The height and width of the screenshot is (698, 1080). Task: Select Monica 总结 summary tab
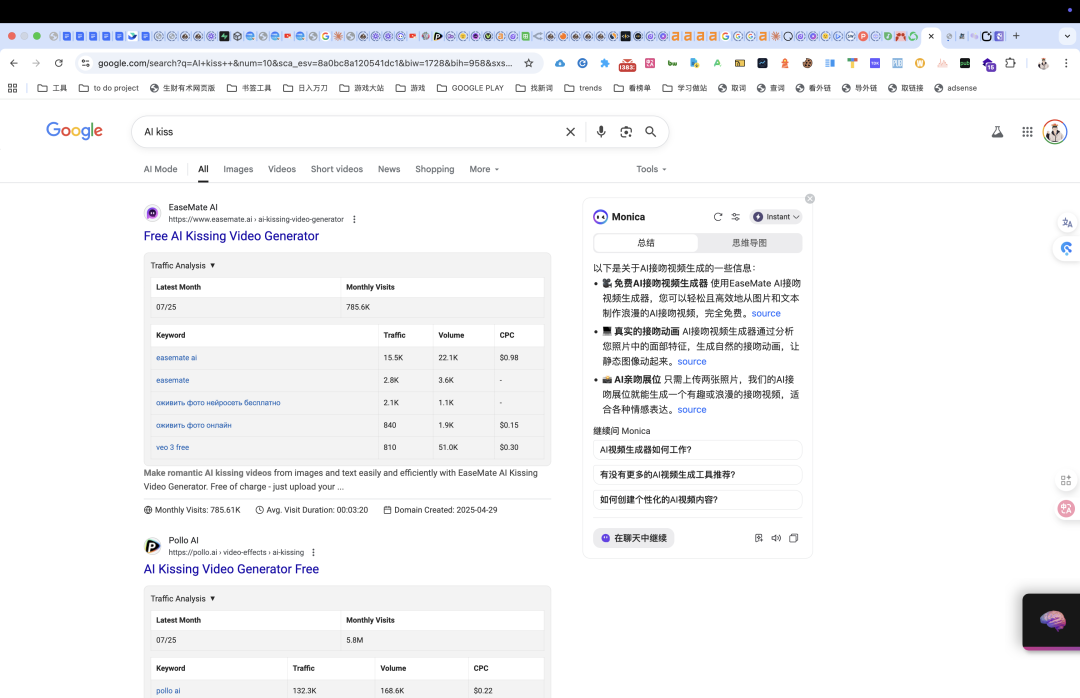tap(646, 243)
